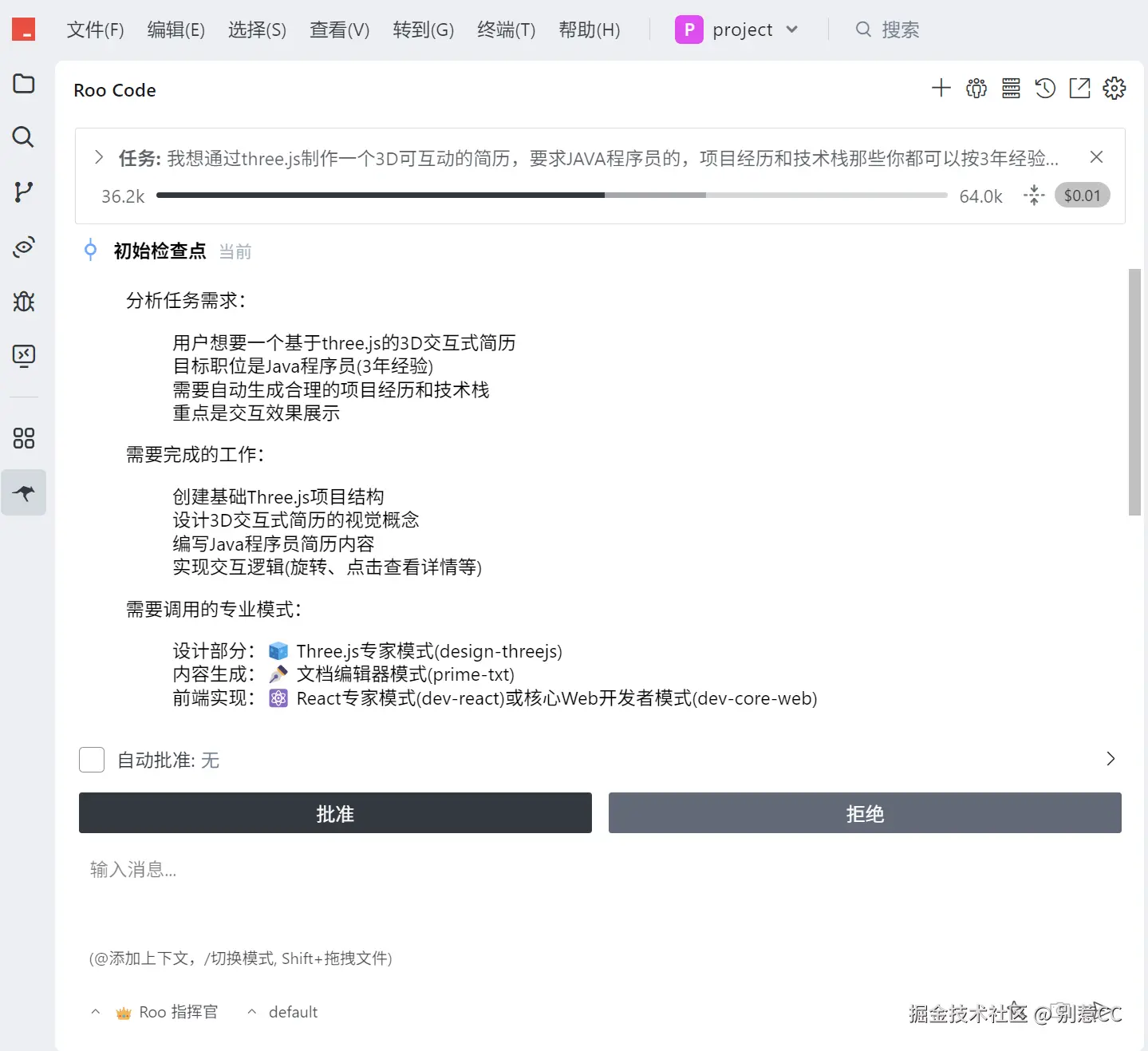Click the 分析任务需求 heading
This screenshot has width=1148, height=1051.
coord(186,301)
